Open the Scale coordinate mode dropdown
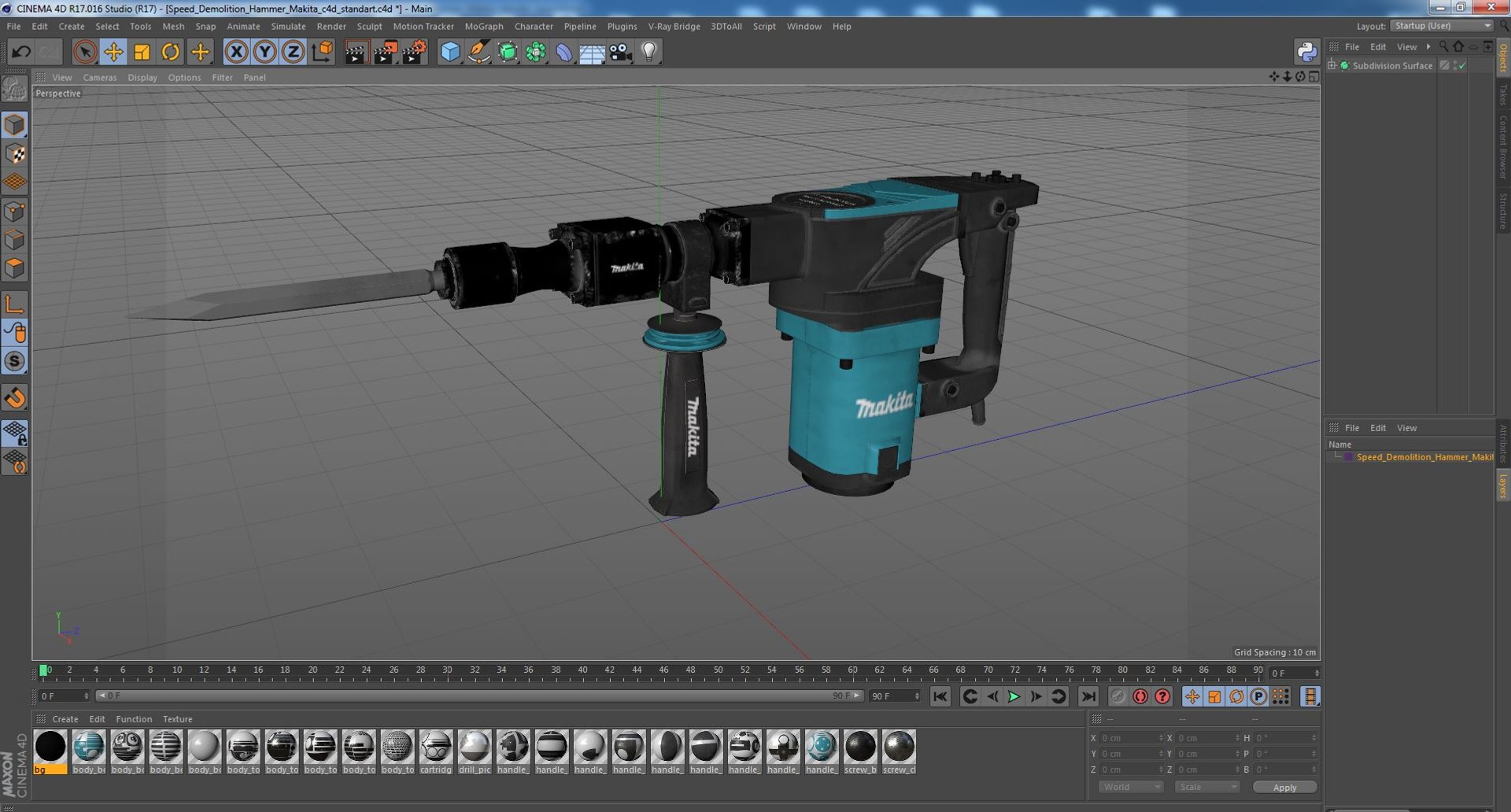The width and height of the screenshot is (1511, 812). 1207,787
